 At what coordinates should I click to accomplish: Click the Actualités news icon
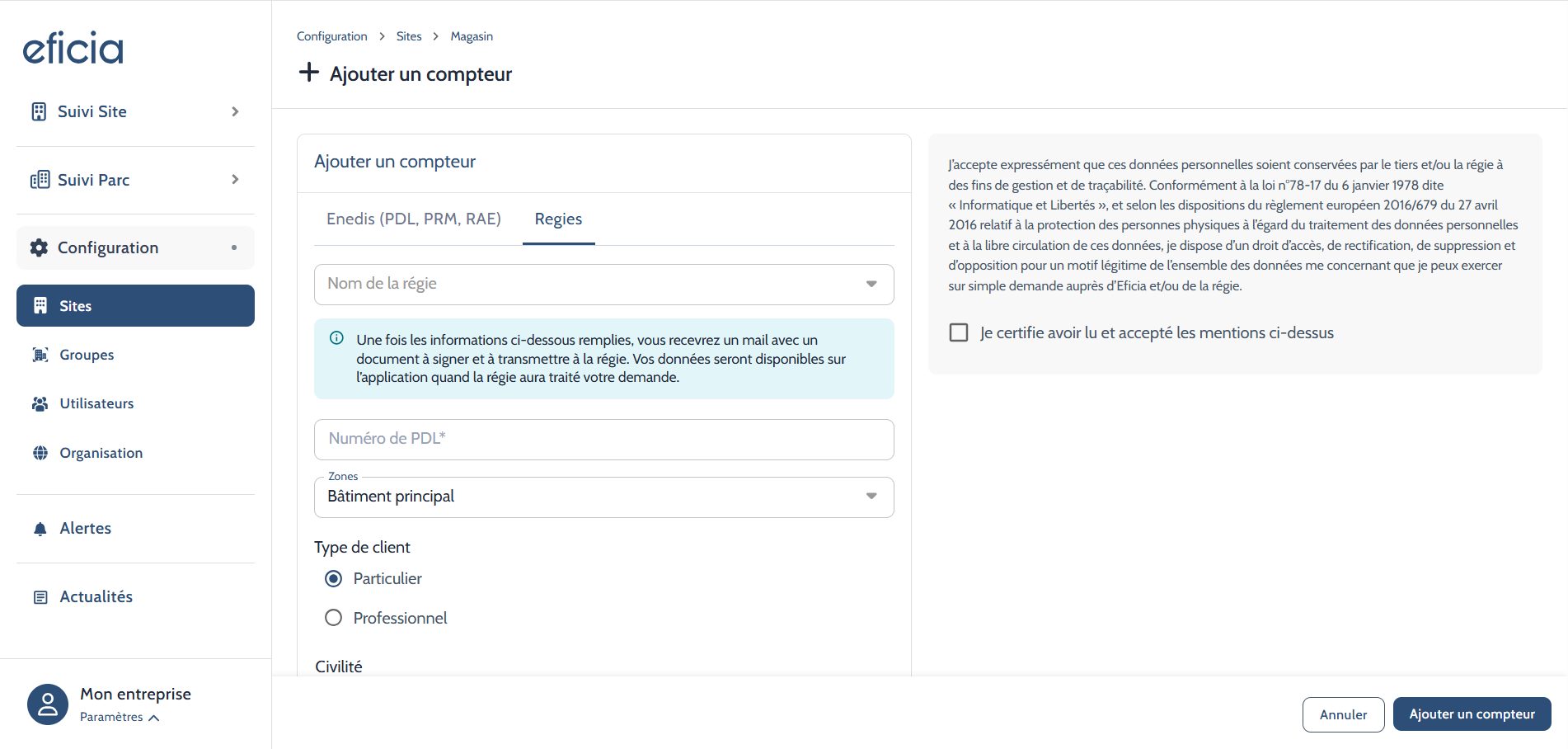[x=40, y=597]
